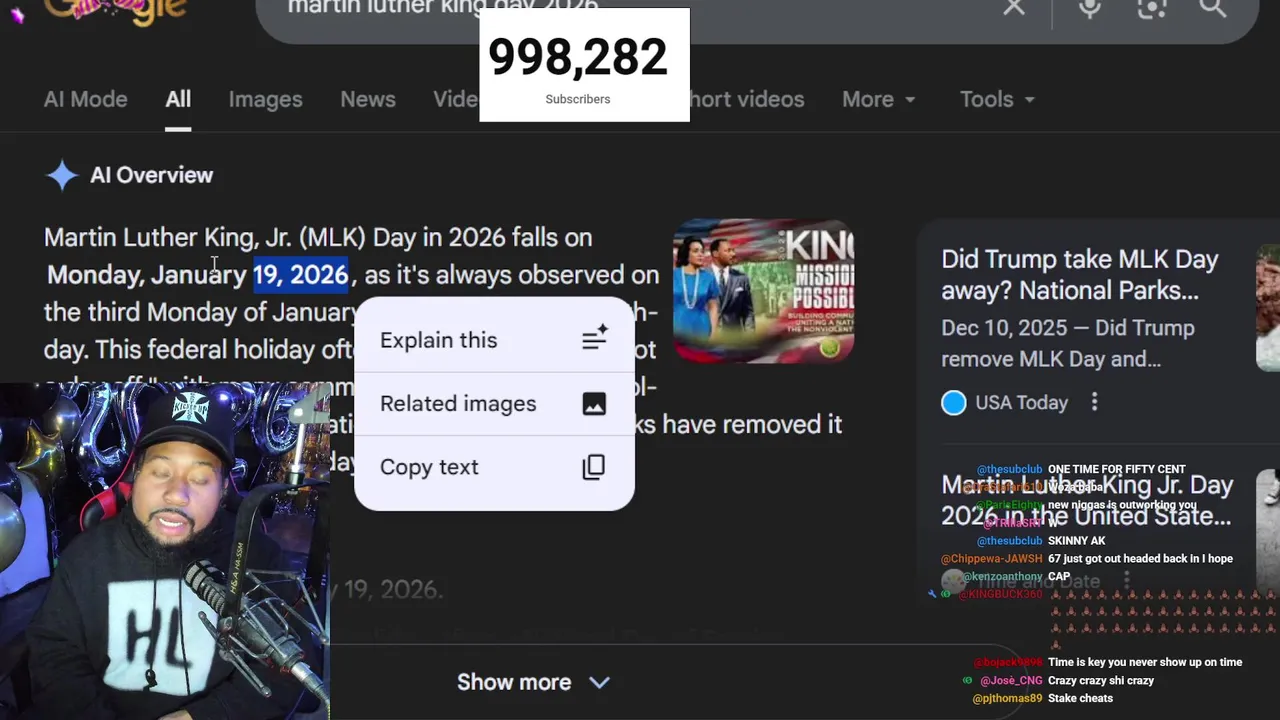Image resolution: width=1280 pixels, height=720 pixels.
Task: Click the Dec 10, 2025 article snippet
Action: pyautogui.click(x=1067, y=343)
